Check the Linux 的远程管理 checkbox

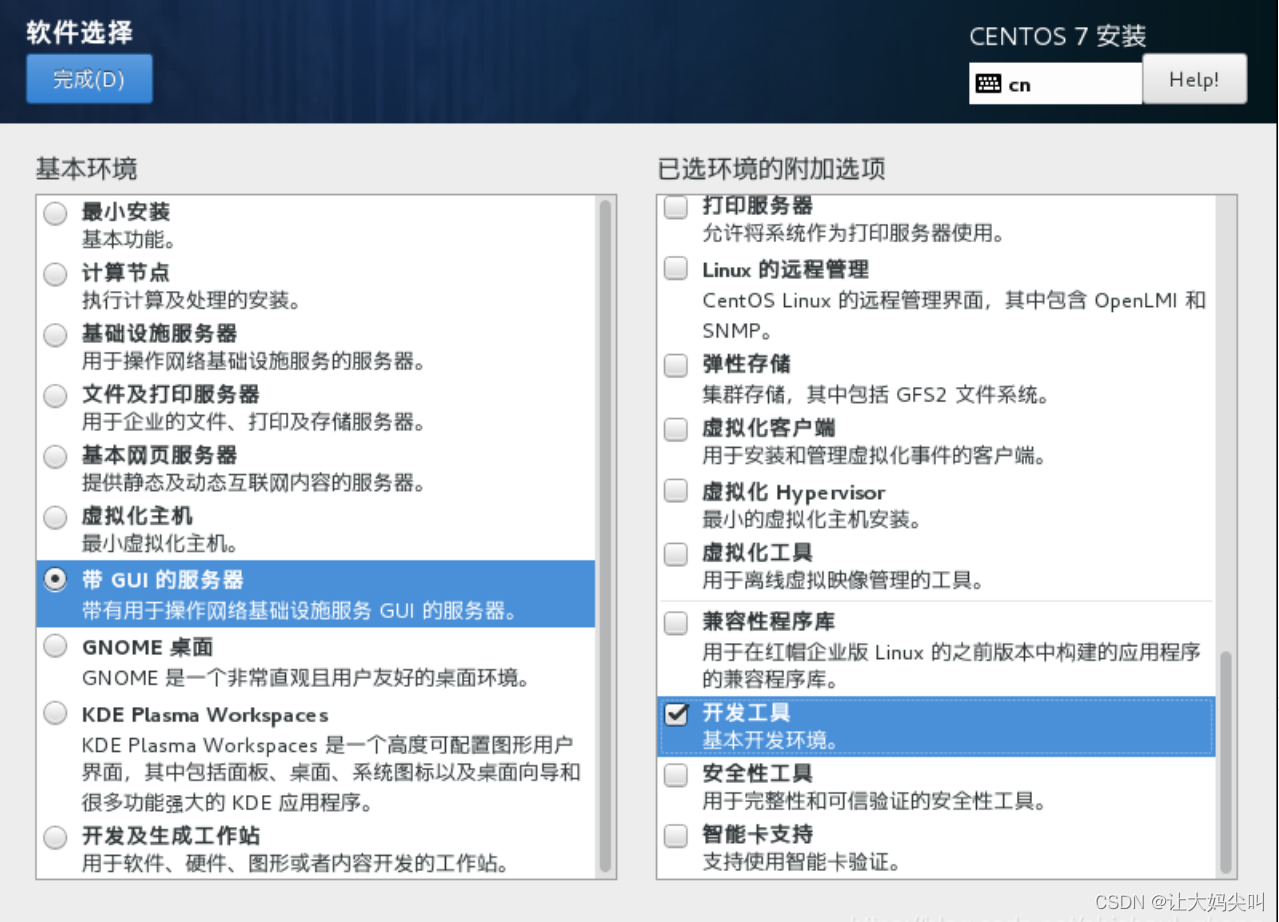(677, 269)
